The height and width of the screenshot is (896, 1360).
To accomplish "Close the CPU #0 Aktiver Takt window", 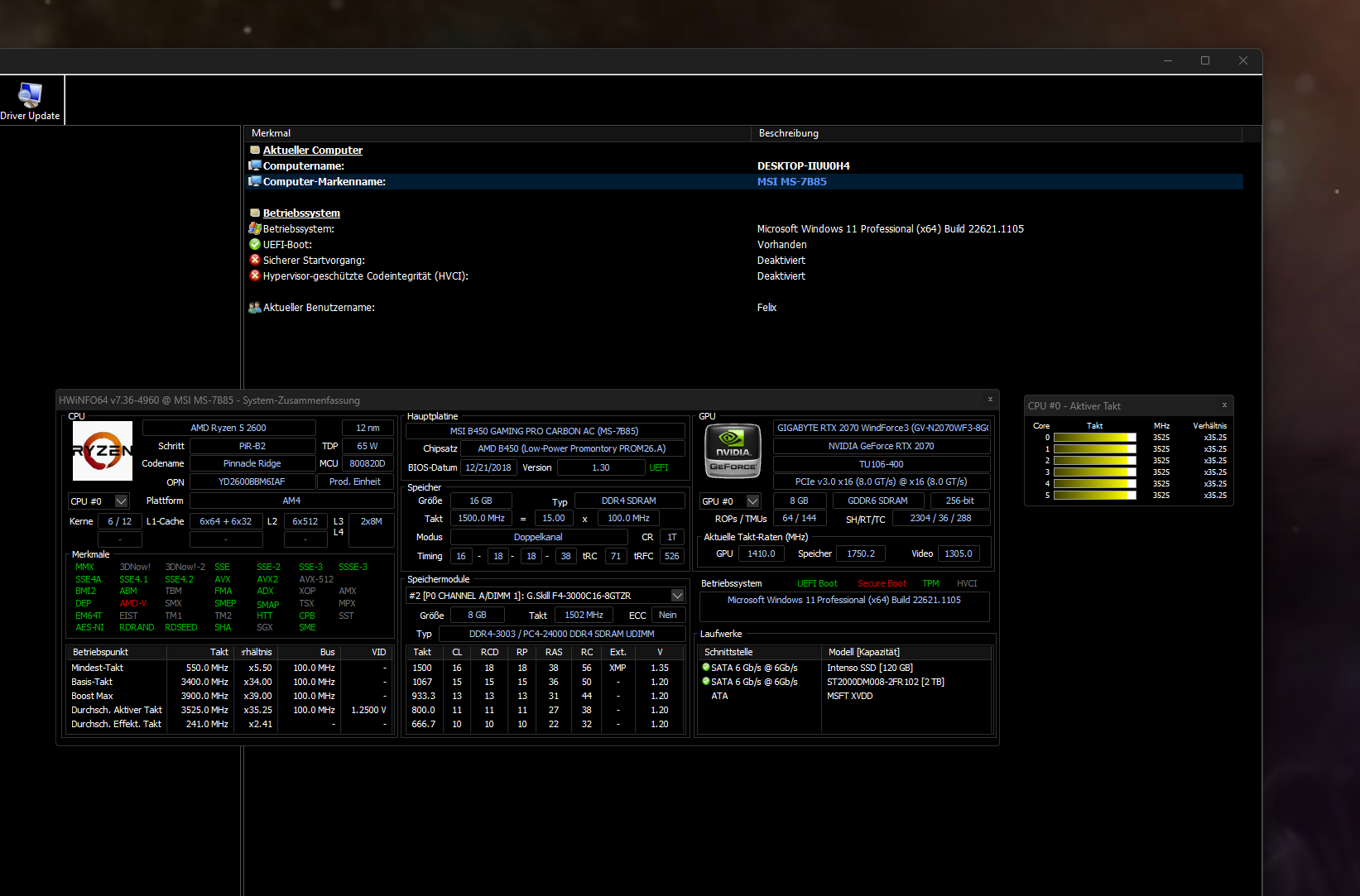I will tap(1225, 405).
